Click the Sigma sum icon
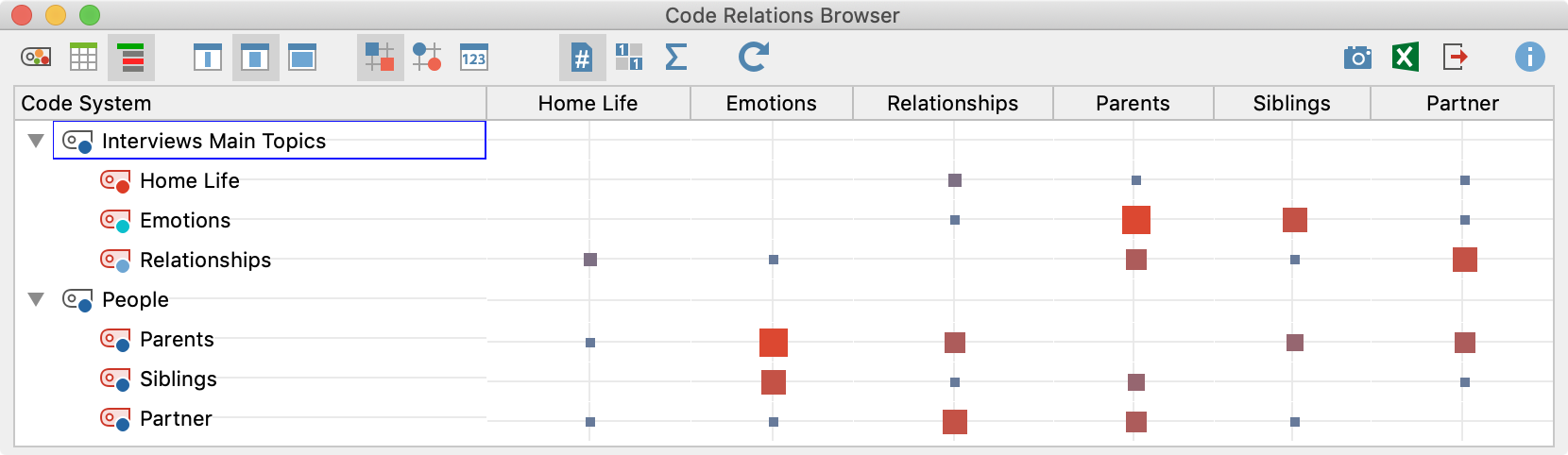Viewport: 1568px width, 455px height. pyautogui.click(x=675, y=58)
